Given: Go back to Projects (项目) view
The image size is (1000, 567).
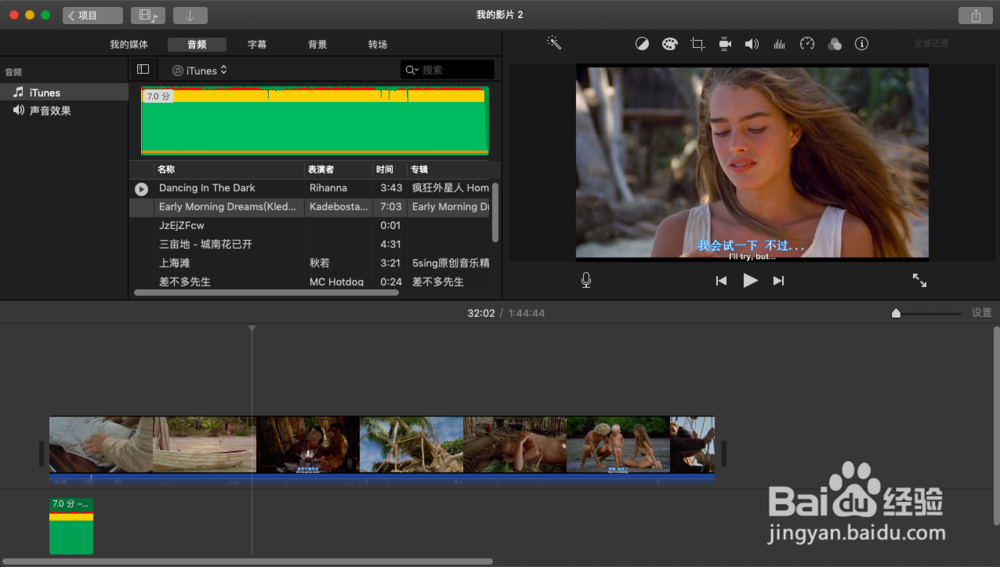Looking at the screenshot, I should [x=92, y=15].
